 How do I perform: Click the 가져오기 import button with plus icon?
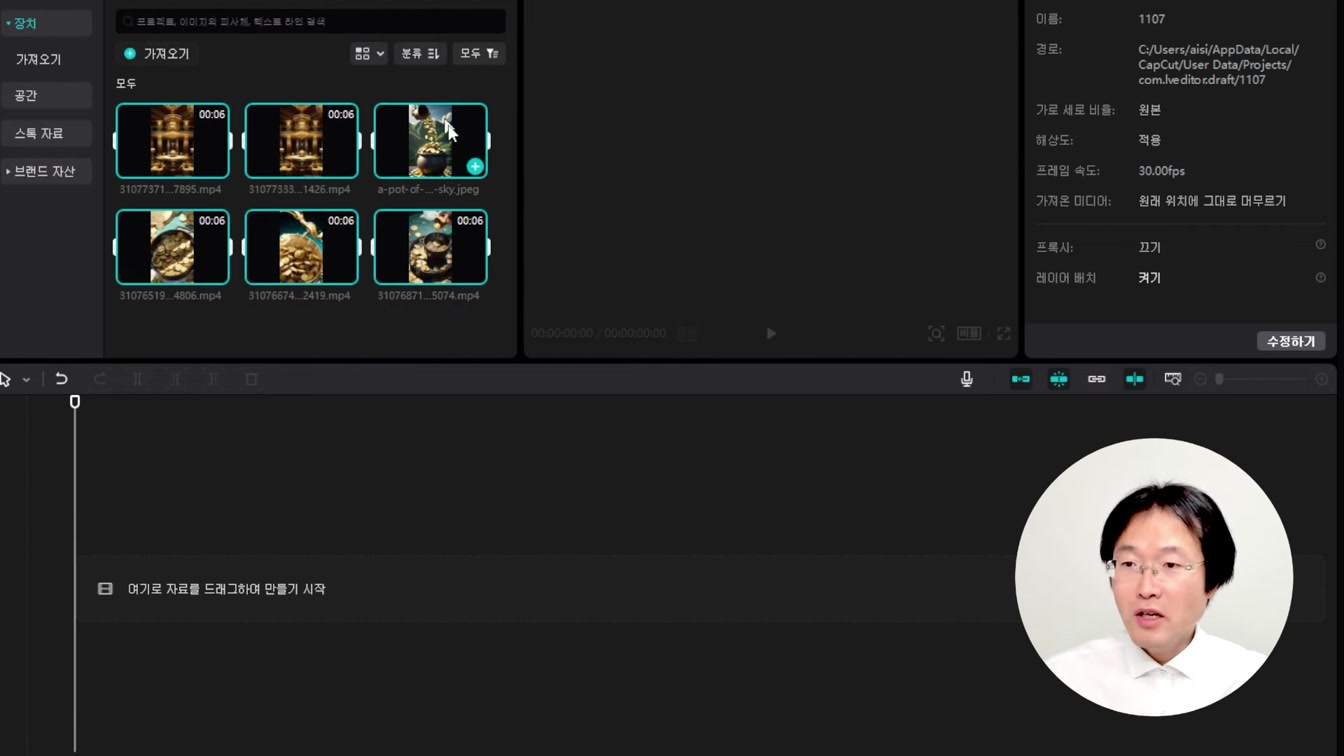(157, 54)
